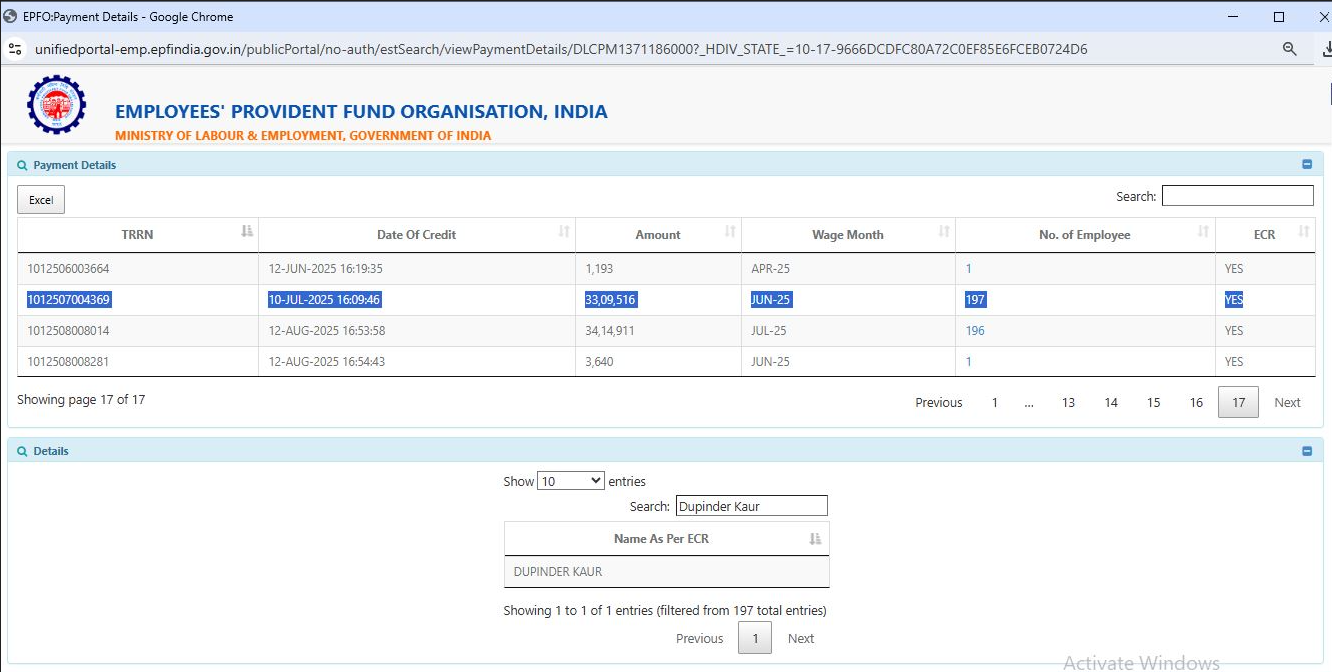The width and height of the screenshot is (1332, 672).
Task: Go to page 13 of payments
Action: (x=1068, y=403)
